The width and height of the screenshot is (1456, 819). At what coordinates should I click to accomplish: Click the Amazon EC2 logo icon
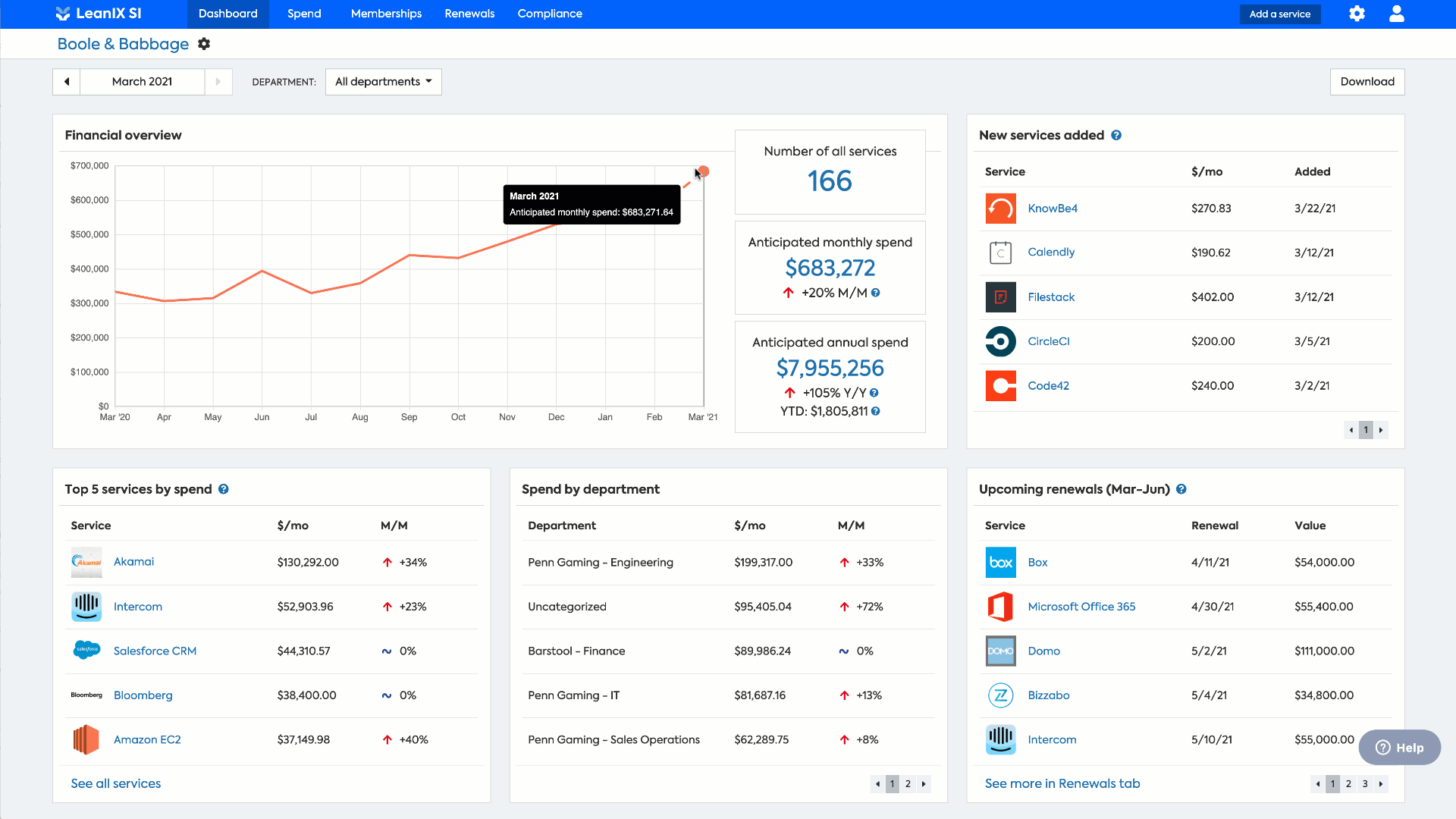(86, 739)
